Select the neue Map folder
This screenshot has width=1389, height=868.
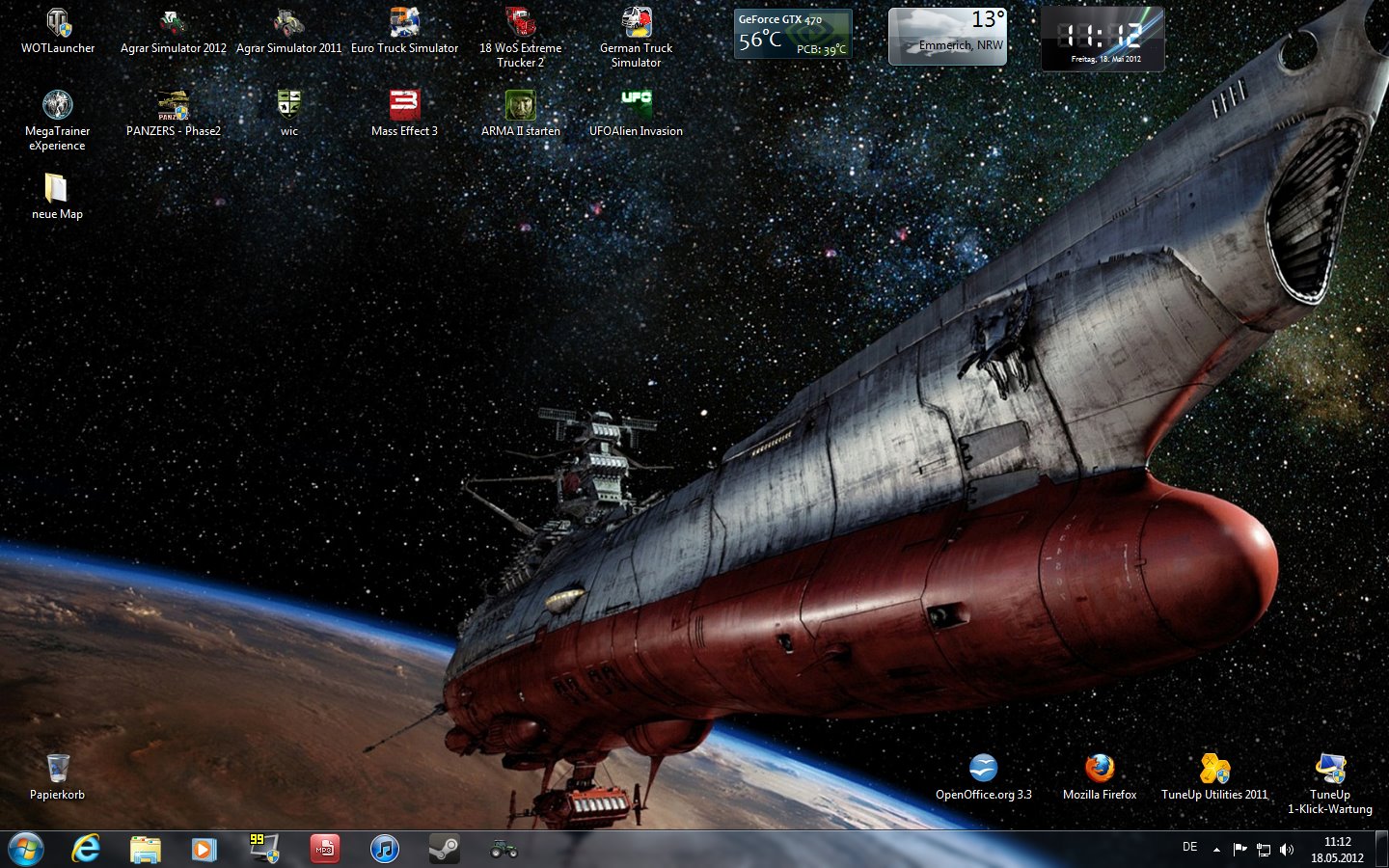56,189
